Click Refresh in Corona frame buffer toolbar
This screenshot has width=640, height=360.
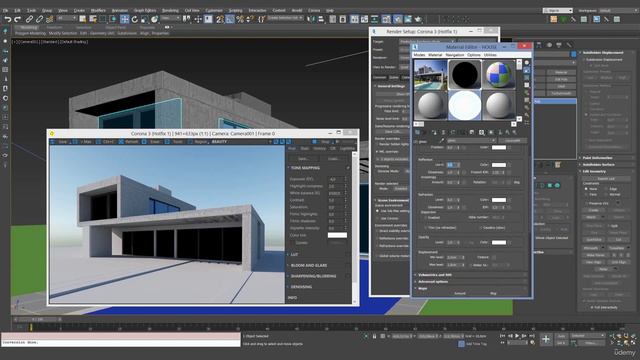tap(128, 142)
